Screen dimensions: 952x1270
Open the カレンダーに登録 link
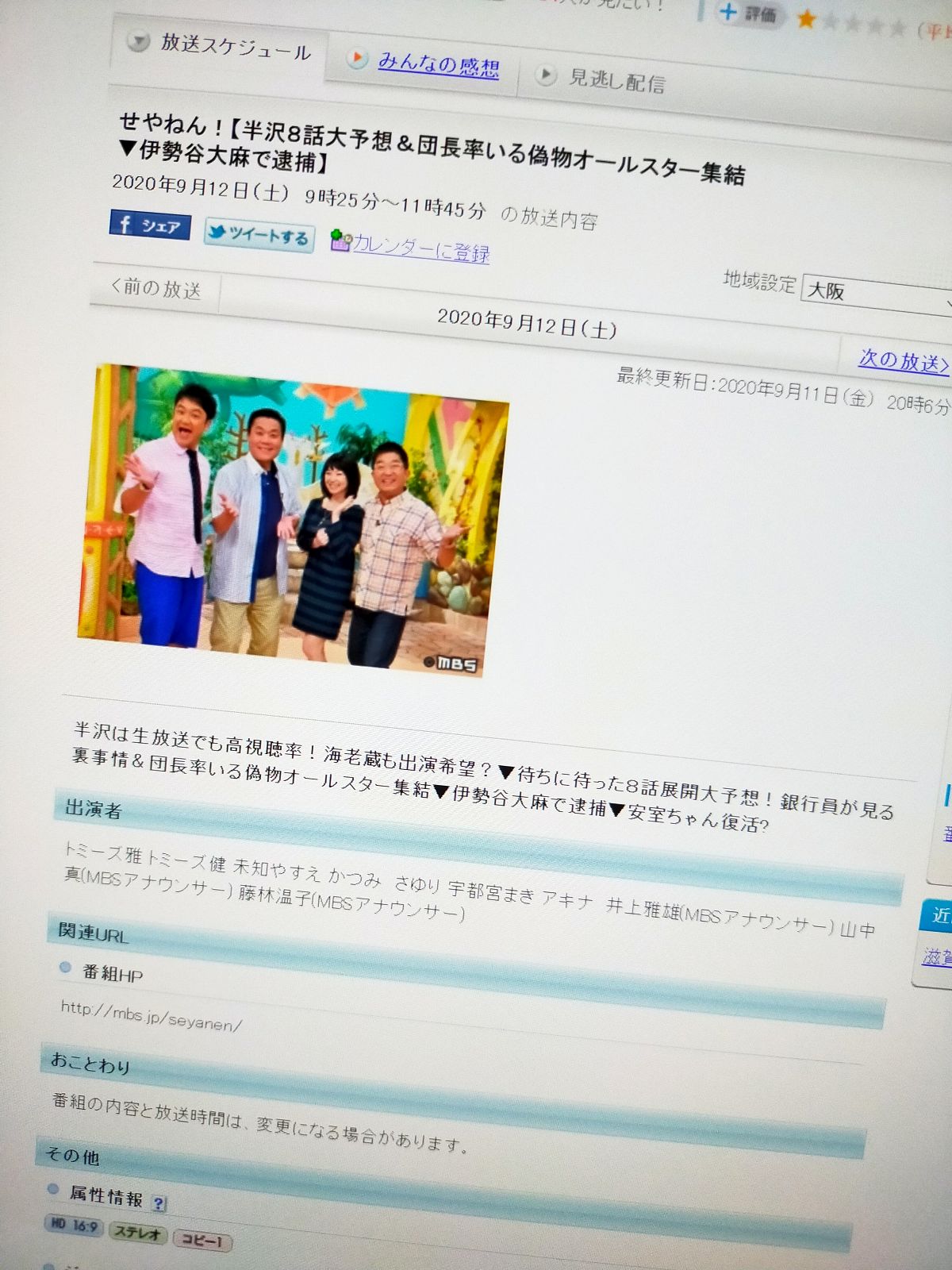[420, 248]
